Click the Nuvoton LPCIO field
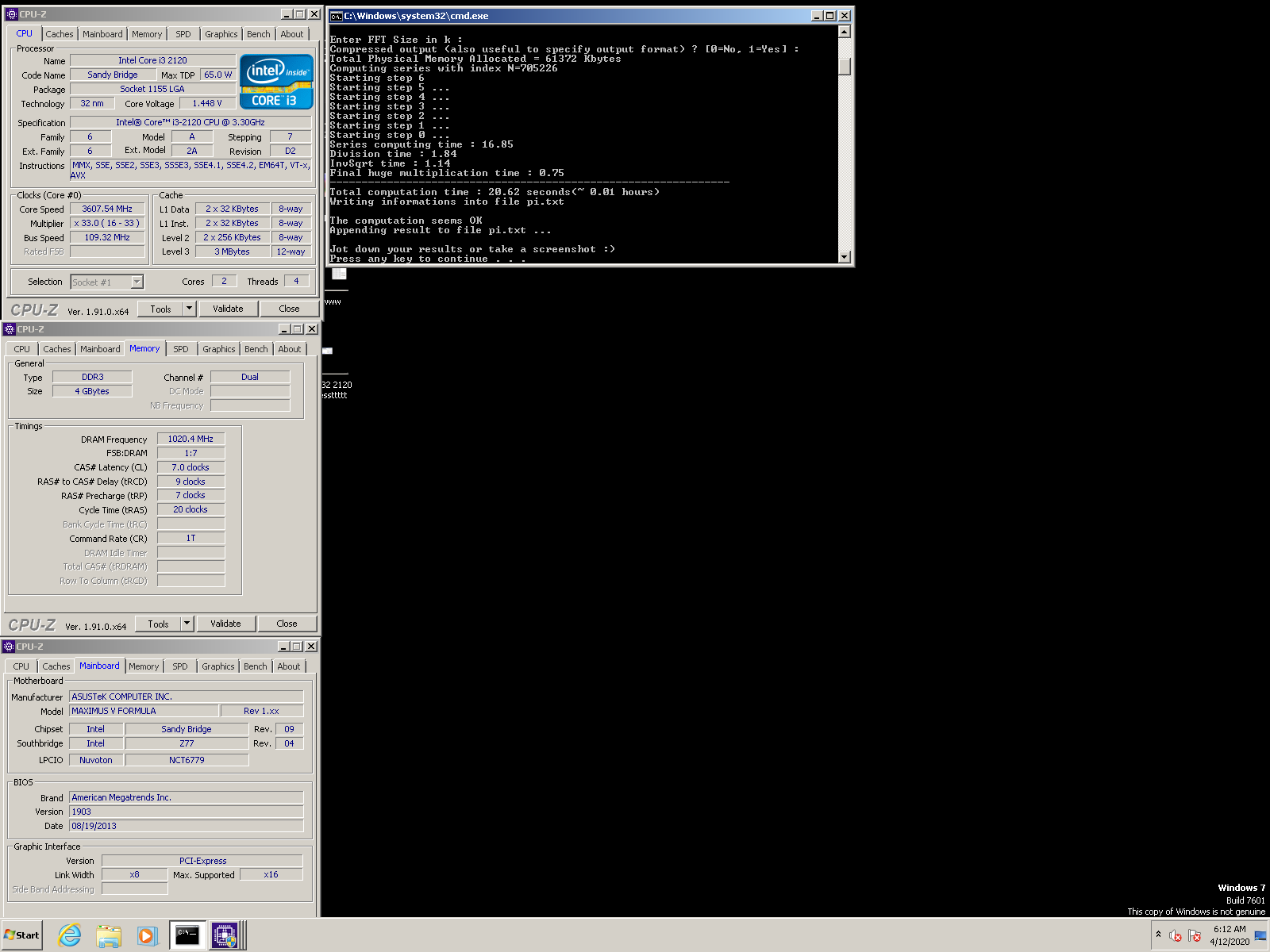The width and height of the screenshot is (1270, 952). [x=96, y=760]
